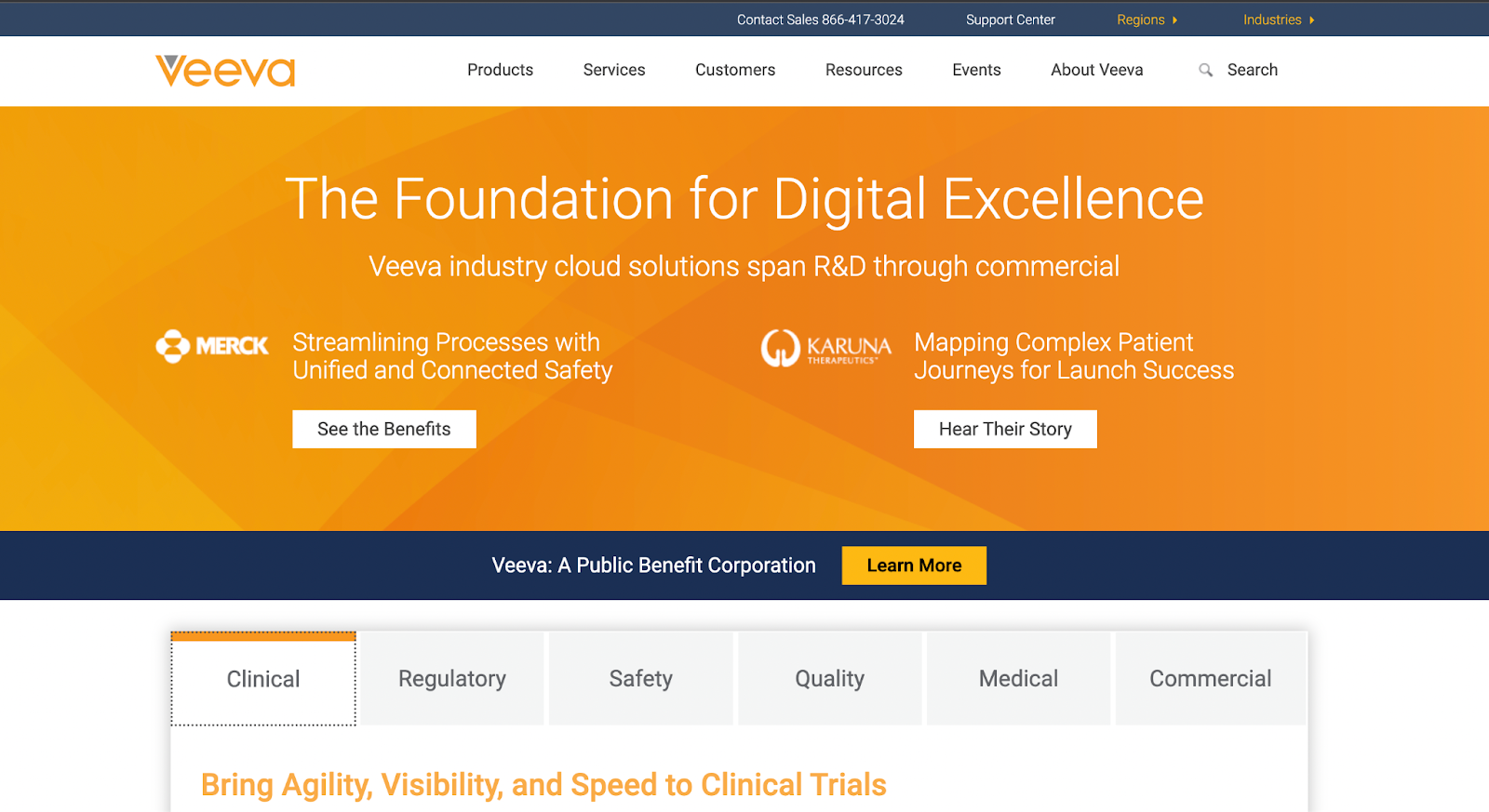Select the Clinical tab
The image size is (1489, 812).
click(263, 679)
